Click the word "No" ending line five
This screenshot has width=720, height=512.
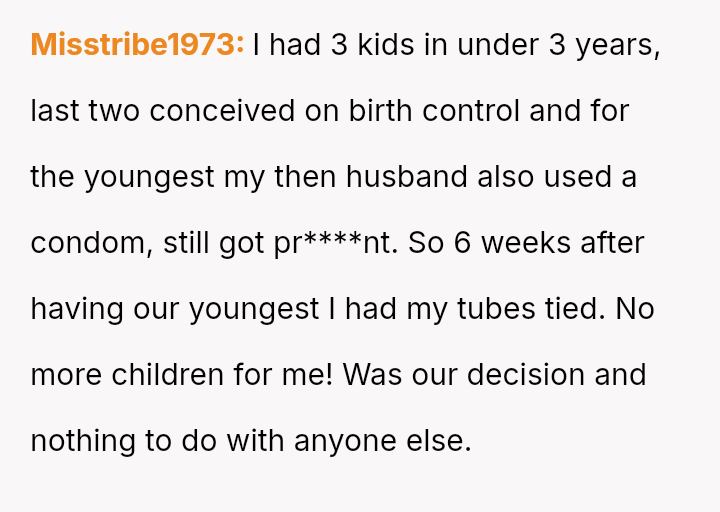(x=635, y=309)
